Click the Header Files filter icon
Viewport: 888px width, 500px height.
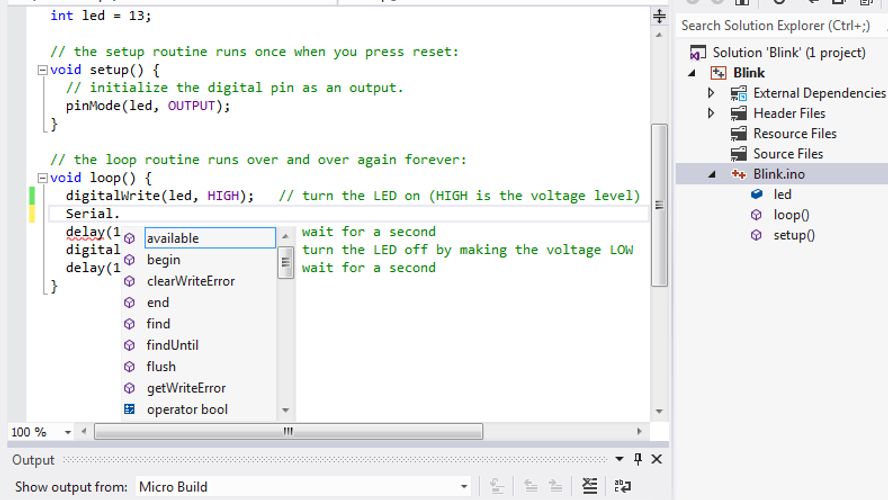738,113
